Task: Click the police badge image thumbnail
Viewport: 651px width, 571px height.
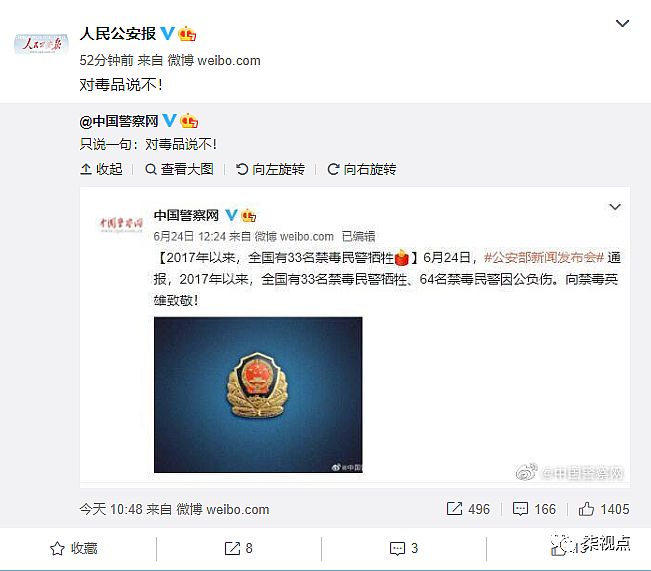Action: point(258,395)
